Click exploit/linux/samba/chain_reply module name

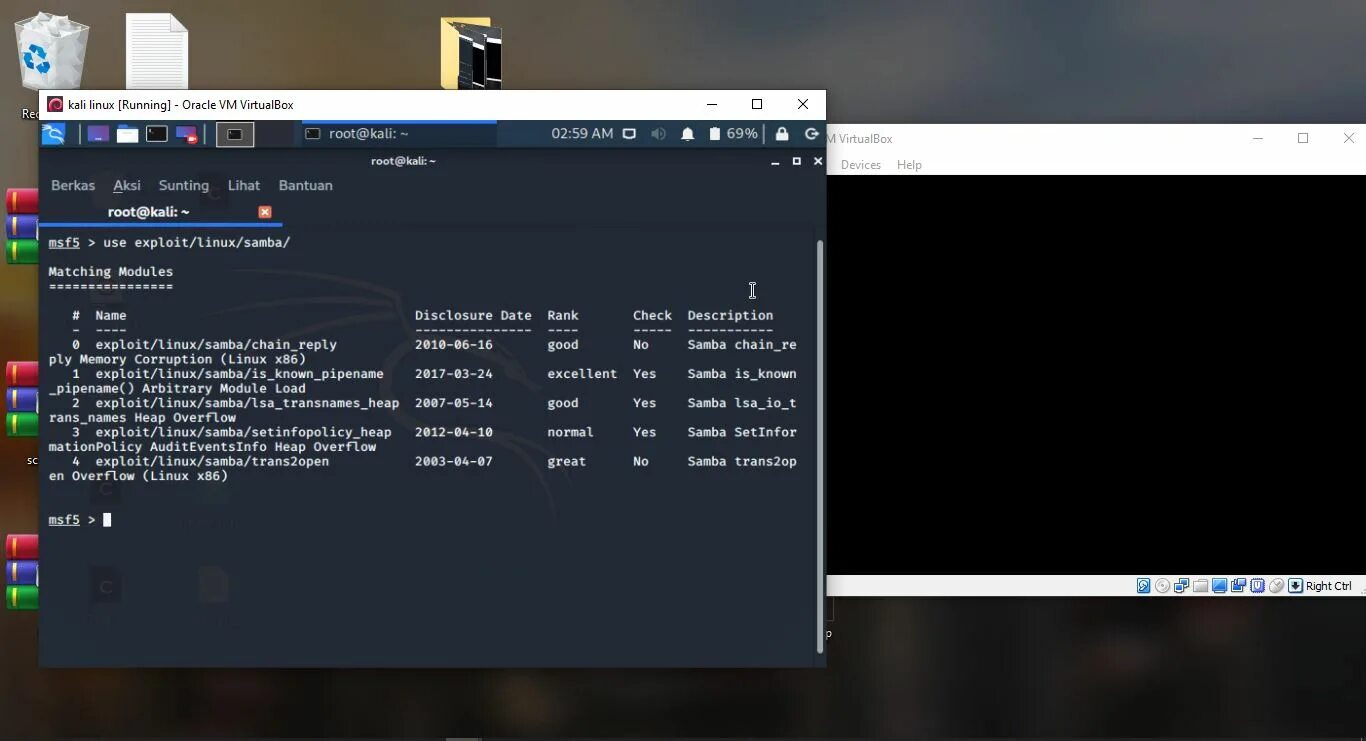click(216, 344)
